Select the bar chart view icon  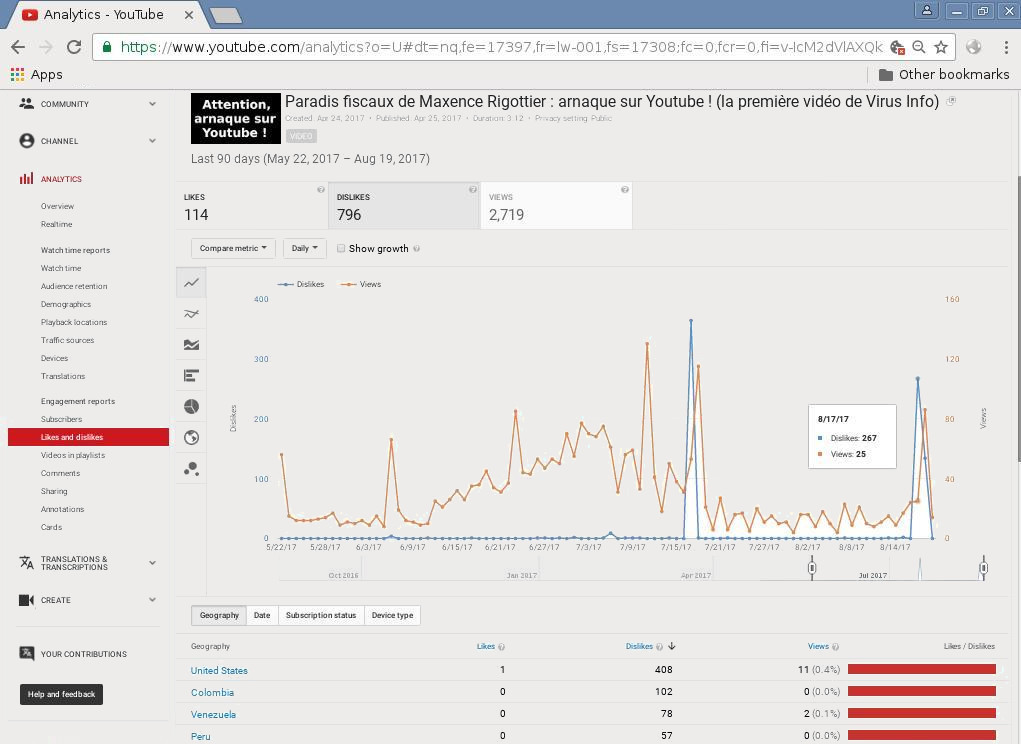click(191, 376)
